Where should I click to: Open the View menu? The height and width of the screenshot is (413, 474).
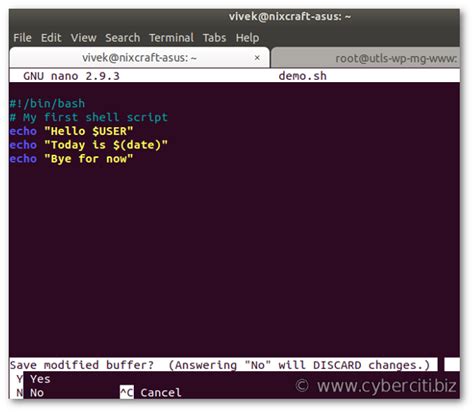point(83,38)
